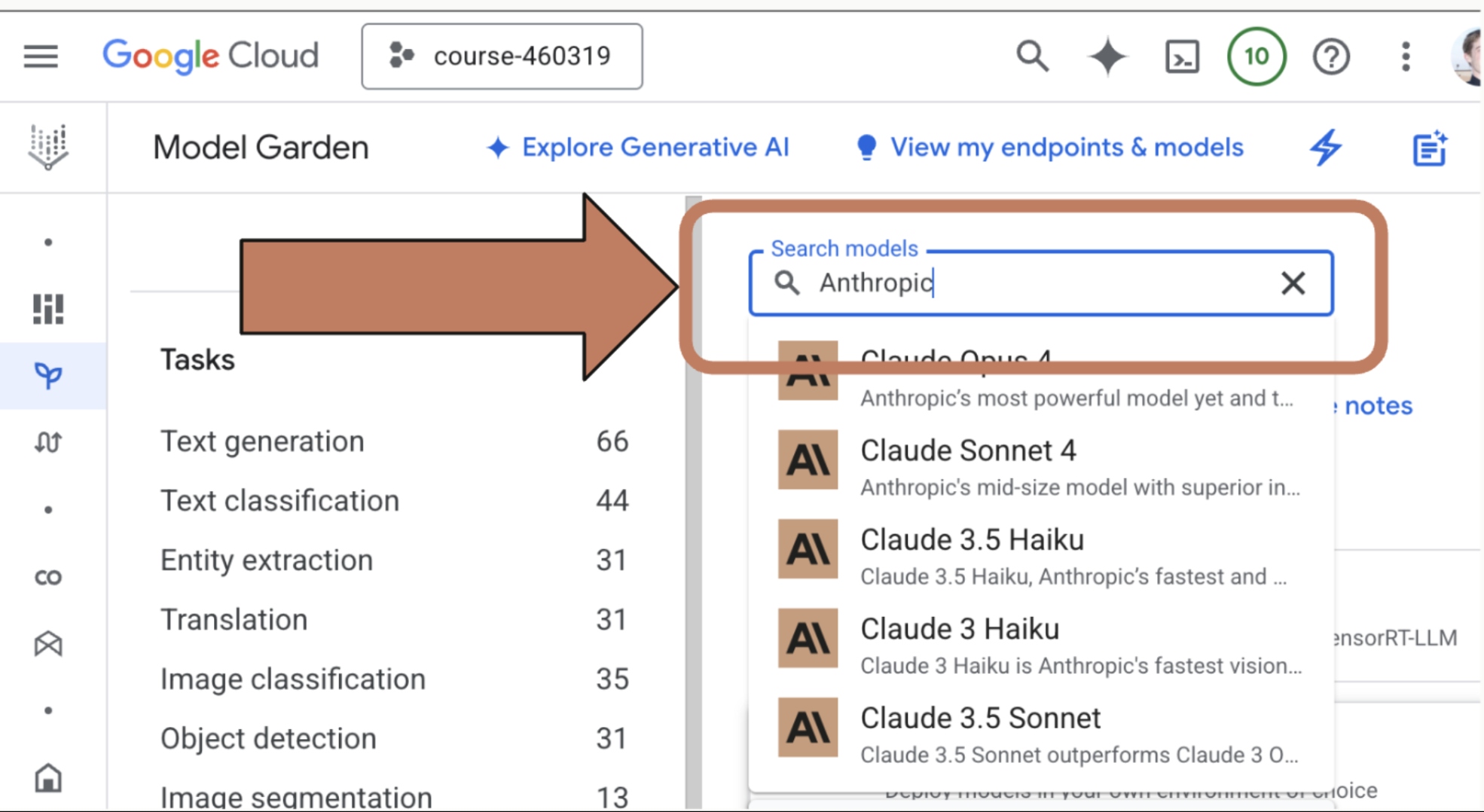Filter by the Image classification task
Screen dimensions: 1484x812
395,679
